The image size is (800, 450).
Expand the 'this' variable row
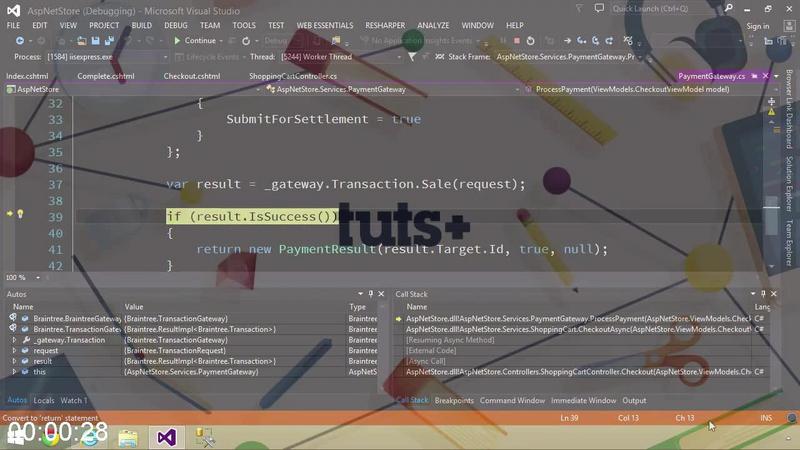pyautogui.click(x=14, y=372)
